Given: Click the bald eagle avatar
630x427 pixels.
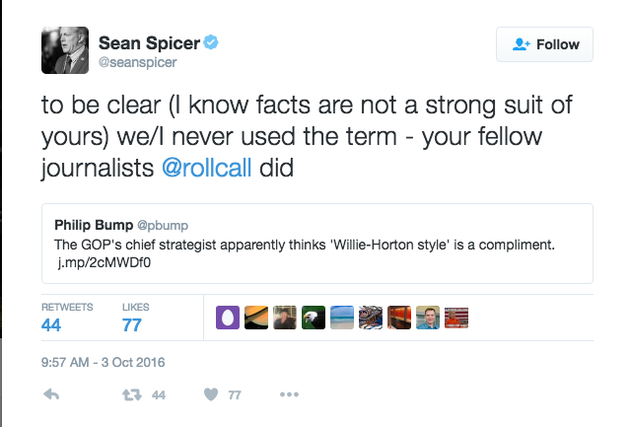Looking at the screenshot, I should 313,318.
